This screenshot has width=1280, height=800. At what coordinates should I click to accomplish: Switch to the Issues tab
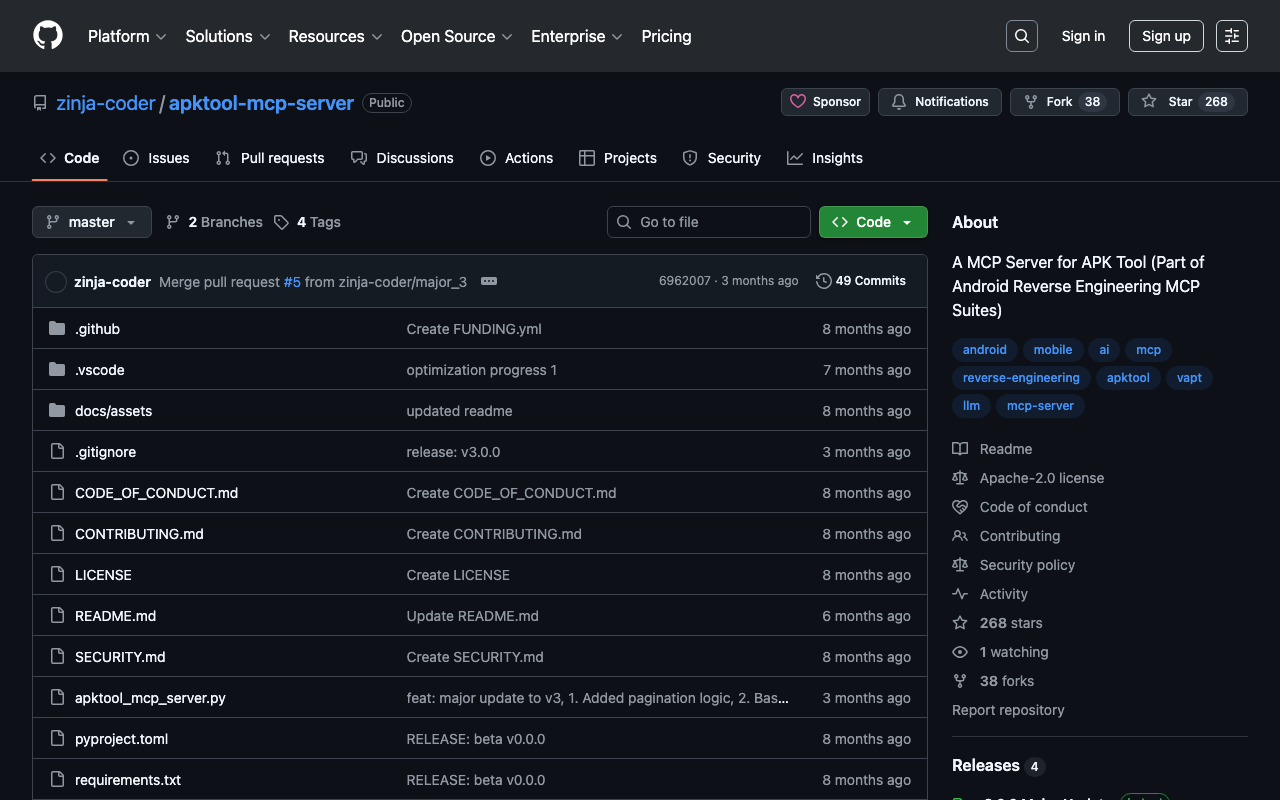click(x=156, y=158)
